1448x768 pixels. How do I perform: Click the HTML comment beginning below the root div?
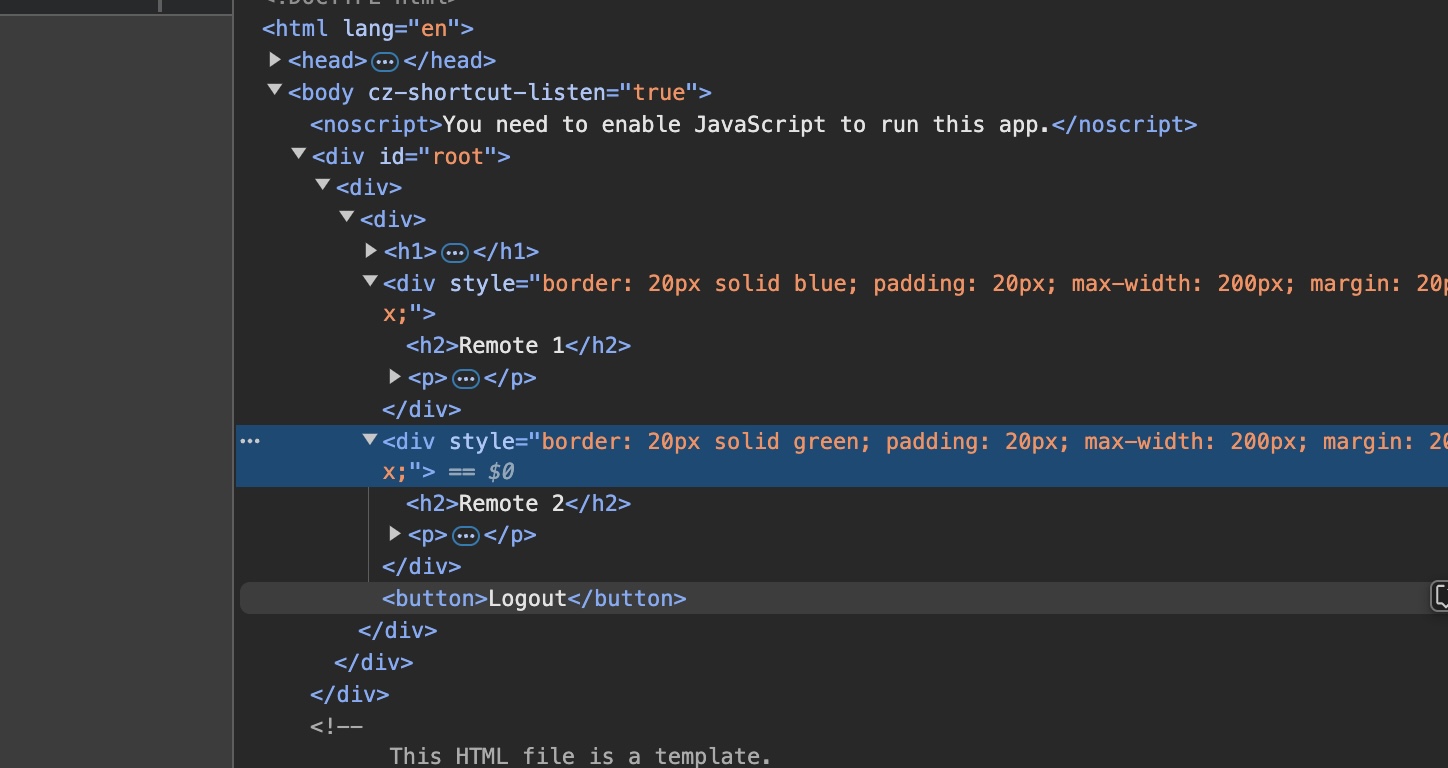coord(335,725)
